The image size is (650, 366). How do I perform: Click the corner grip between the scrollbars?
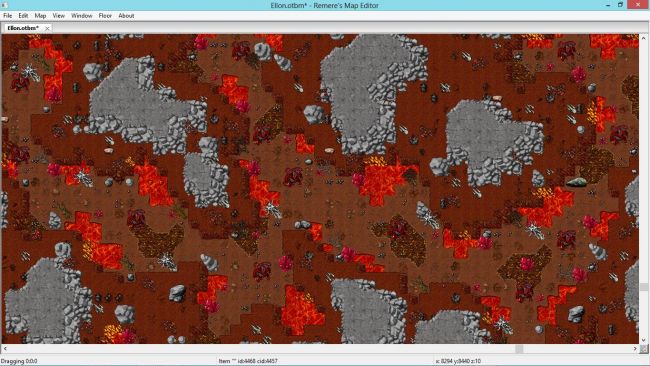click(644, 349)
